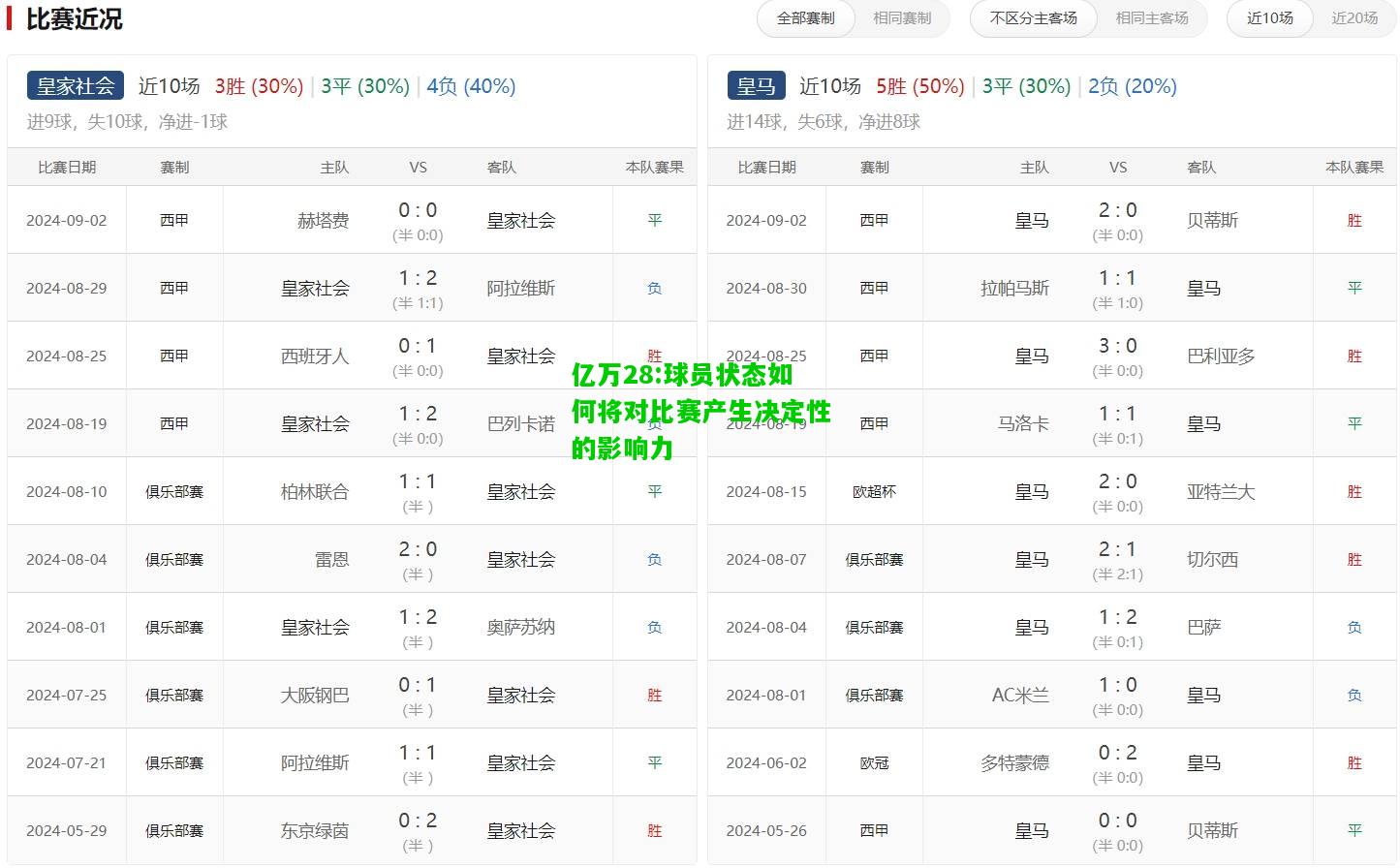Viewport: 1400px width, 868px height.
Task: Open 阿拉维斯 home team on 2024-07-21
Action: coord(314,763)
